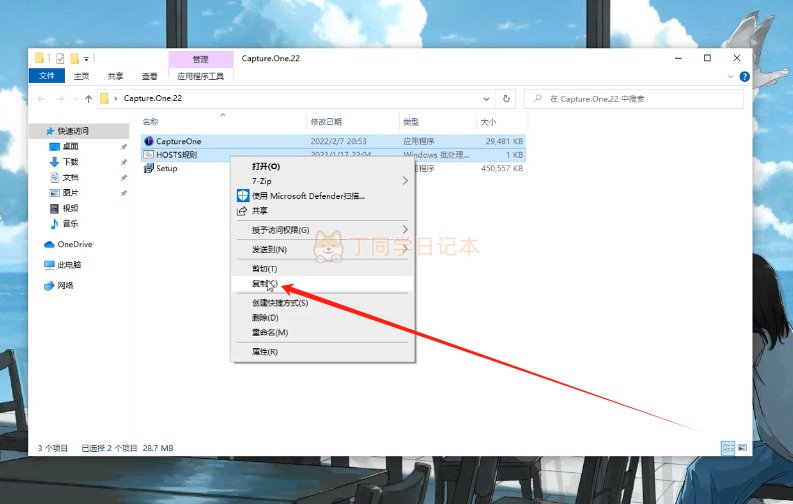Click the 管理 contextual tab header

click(200, 59)
